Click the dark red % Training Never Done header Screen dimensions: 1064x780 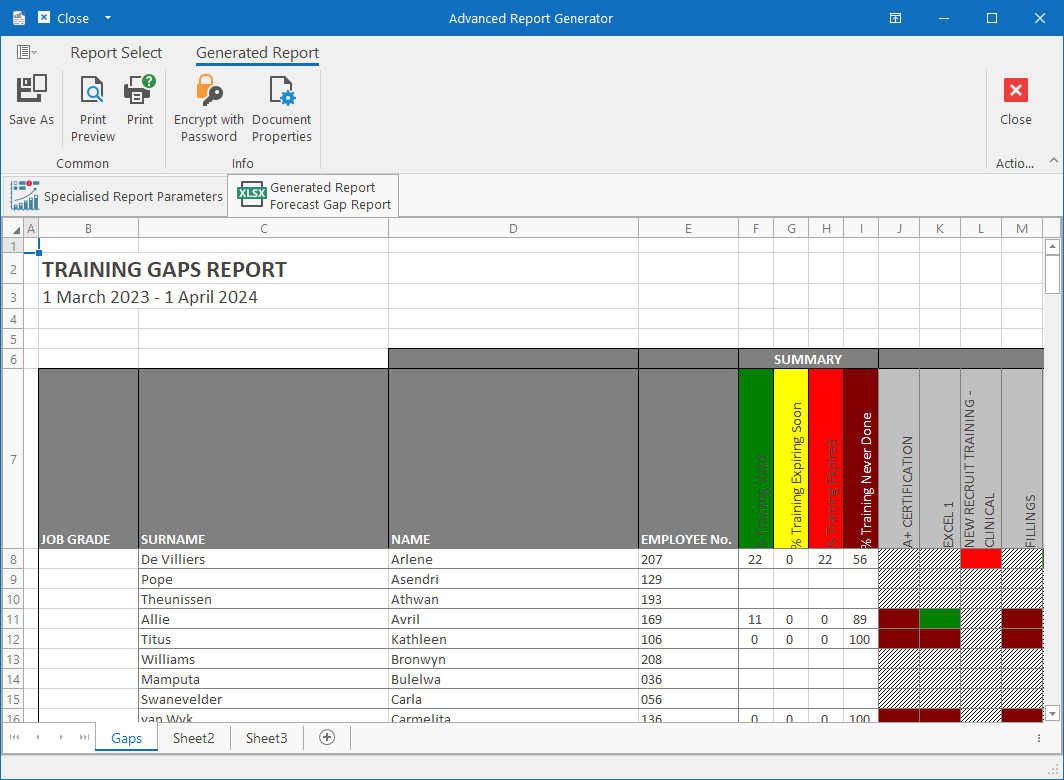(x=861, y=459)
